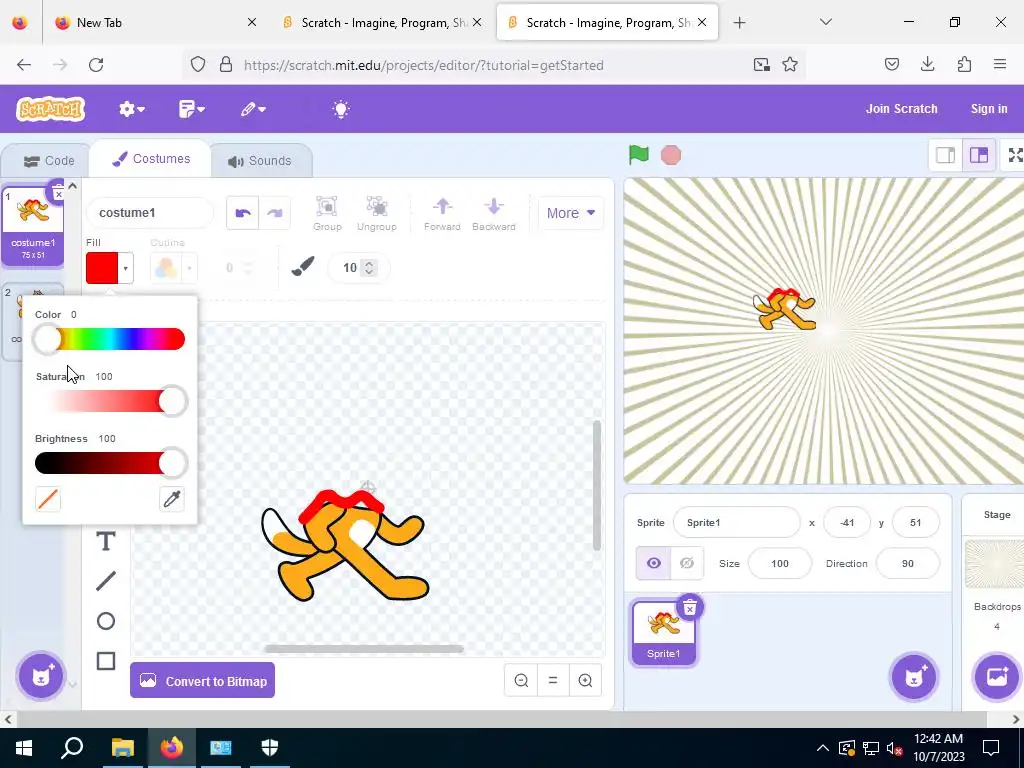Enter full screen stage mode

click(1014, 155)
